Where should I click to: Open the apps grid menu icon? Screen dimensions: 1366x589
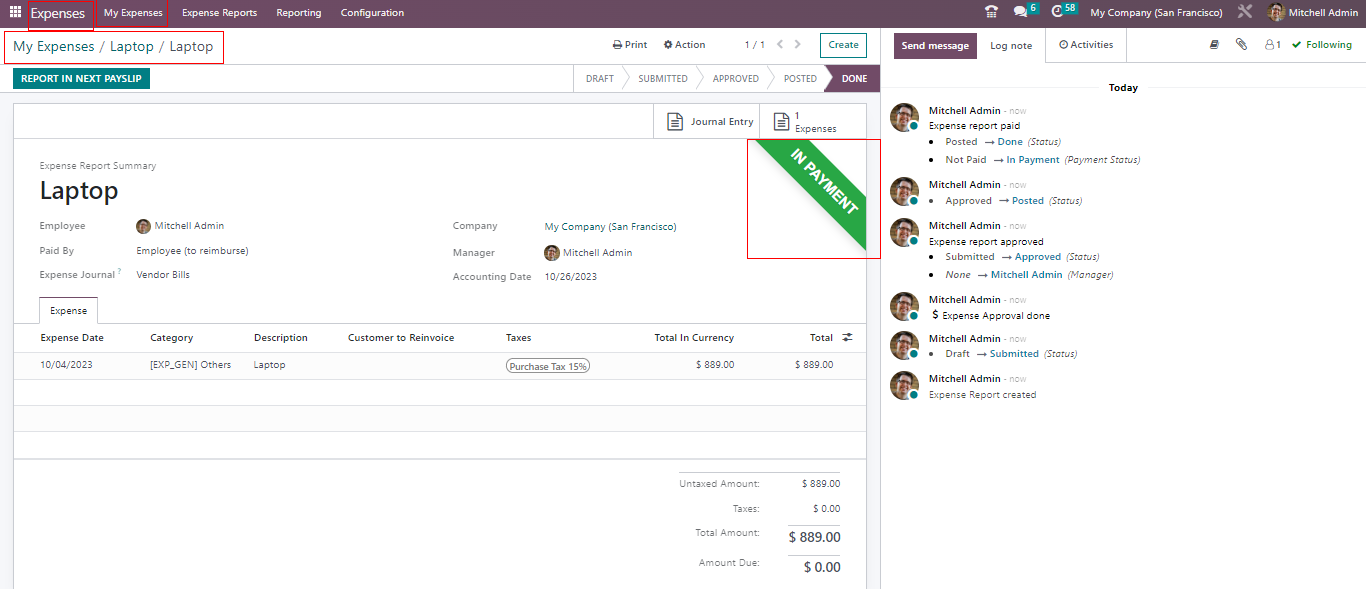pyautogui.click(x=15, y=13)
